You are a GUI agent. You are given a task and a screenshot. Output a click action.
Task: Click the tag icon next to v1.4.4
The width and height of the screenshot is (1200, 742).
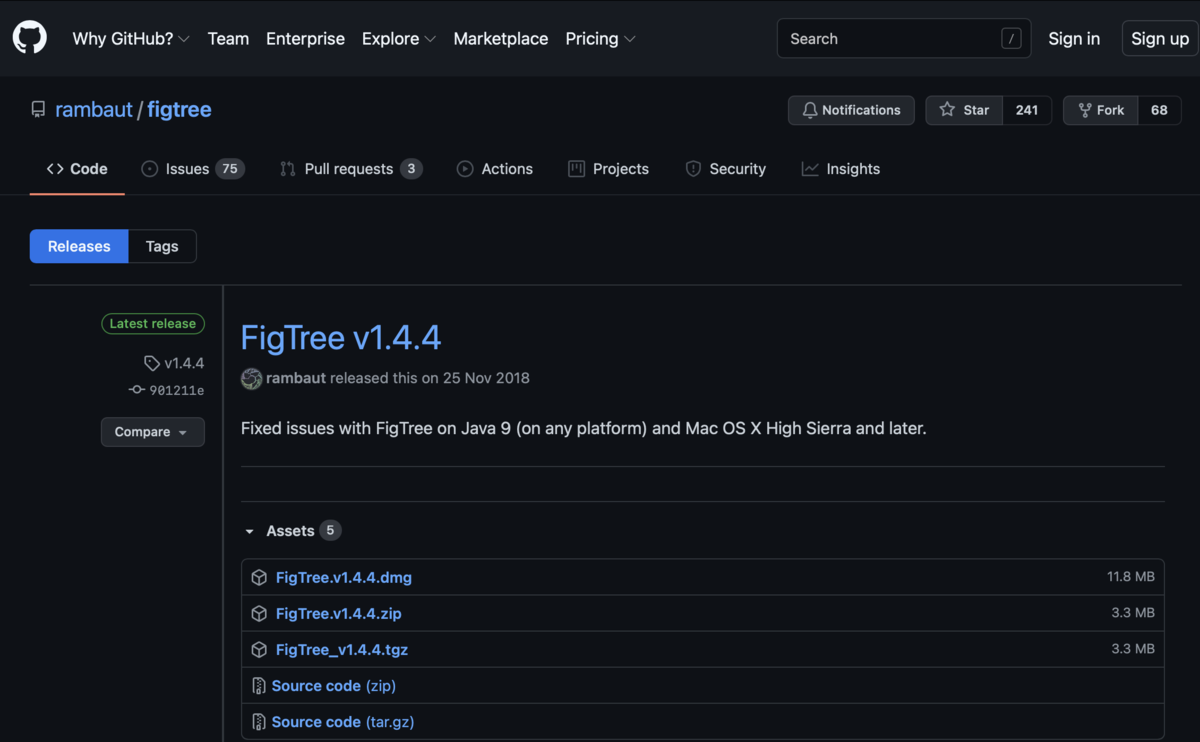(152, 363)
